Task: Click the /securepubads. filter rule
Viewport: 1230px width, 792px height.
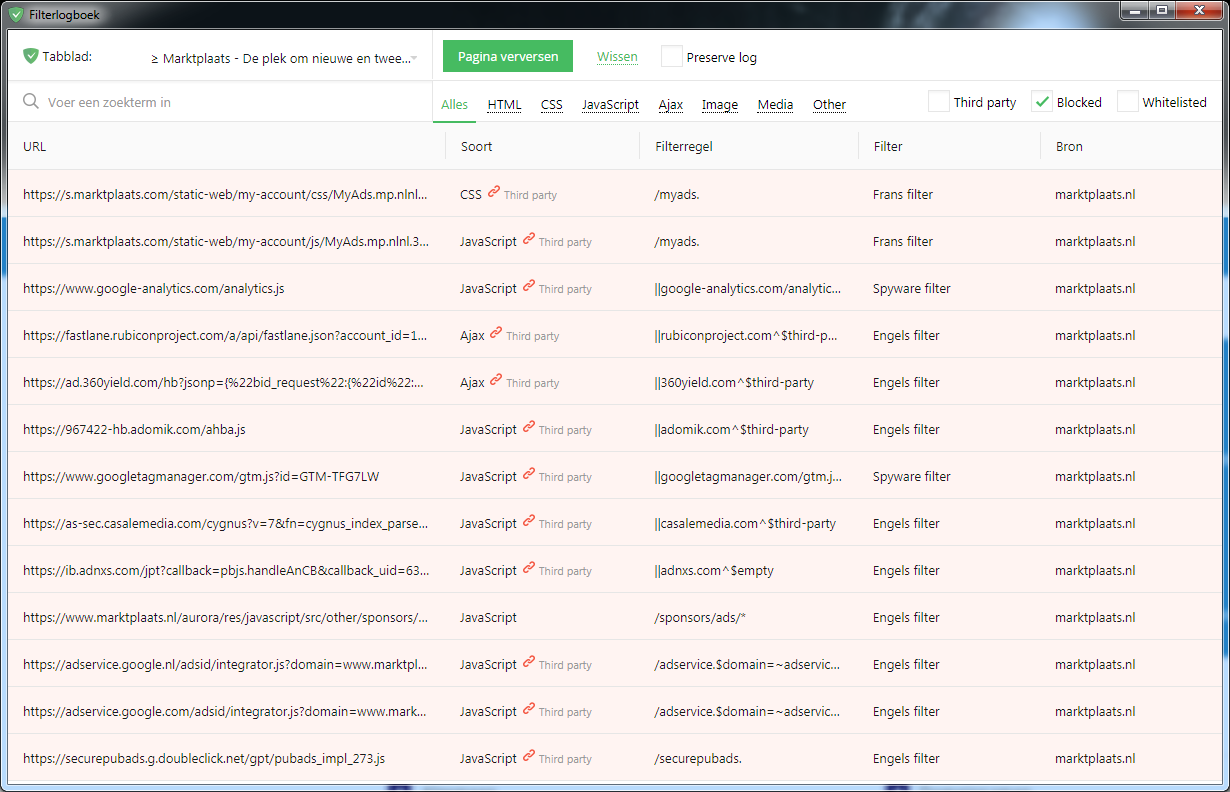Action: [698, 758]
